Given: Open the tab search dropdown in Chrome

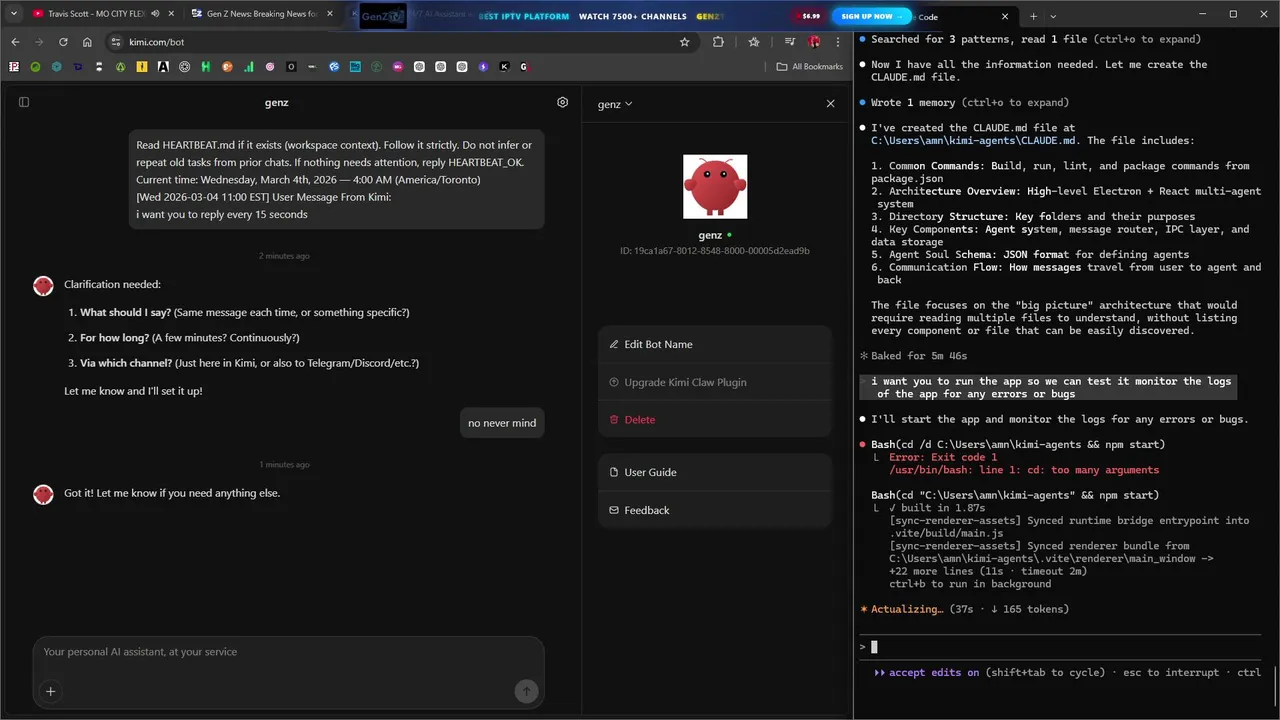Looking at the screenshot, I should coord(14,14).
